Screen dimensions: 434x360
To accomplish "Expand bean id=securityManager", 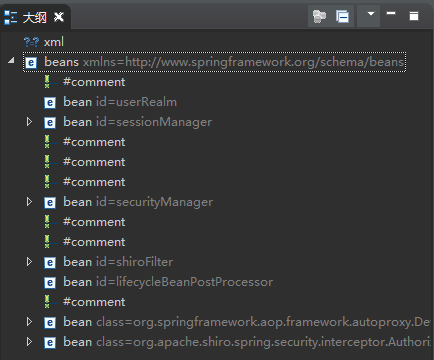I will pyautogui.click(x=29, y=202).
